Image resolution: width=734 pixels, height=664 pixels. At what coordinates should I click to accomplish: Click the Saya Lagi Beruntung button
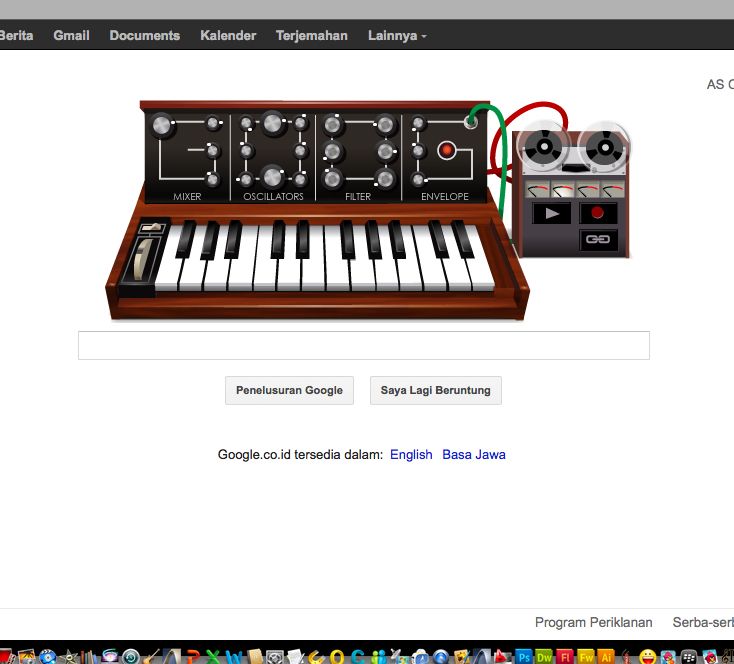[436, 391]
